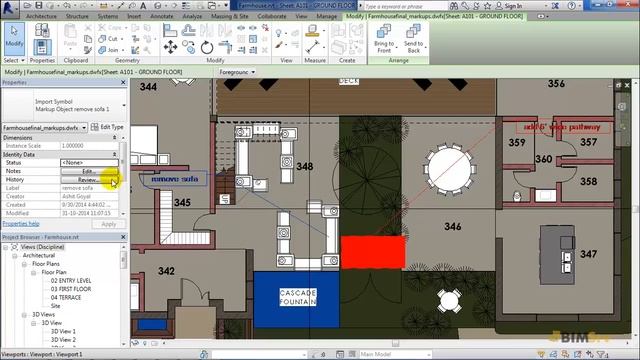640x360 pixels.
Task: Click the Text 'A' tool in quick access toolbar
Action: (143, 6)
